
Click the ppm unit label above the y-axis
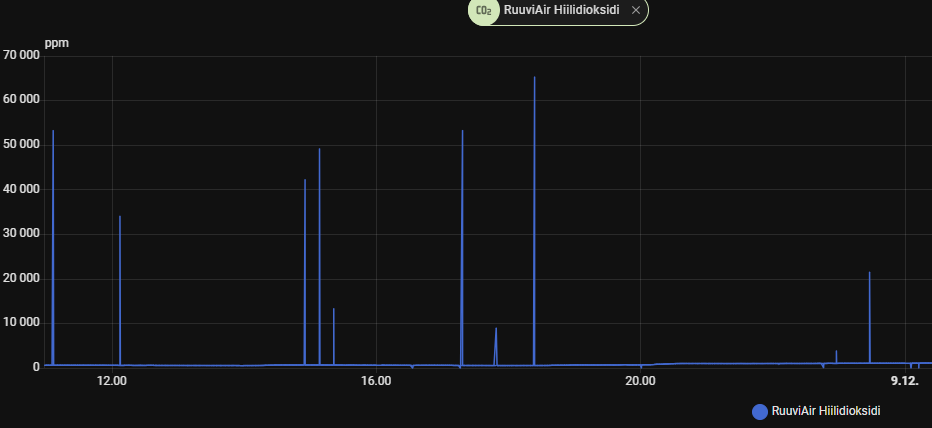(56, 44)
